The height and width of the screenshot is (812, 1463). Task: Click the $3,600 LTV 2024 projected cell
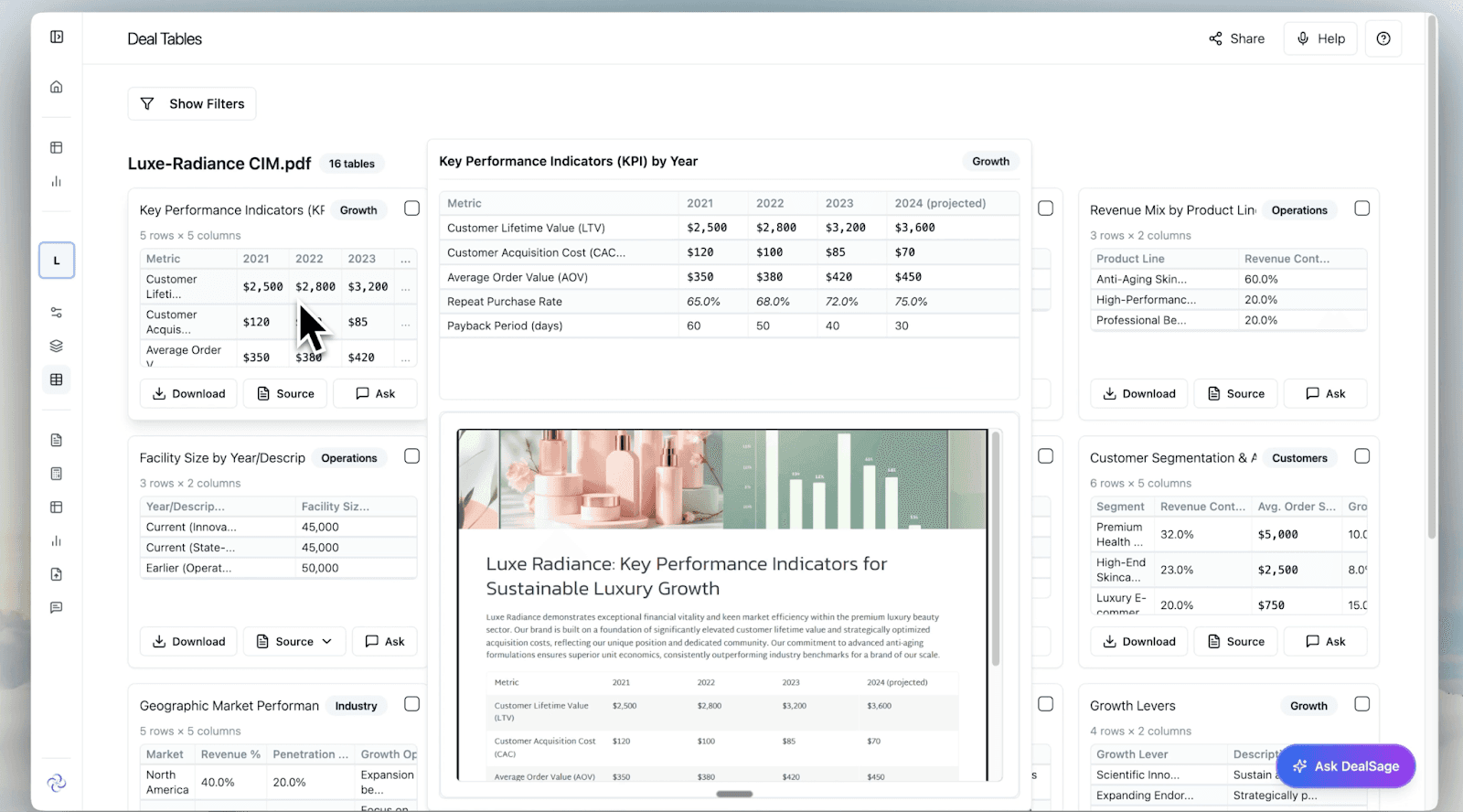tap(914, 228)
